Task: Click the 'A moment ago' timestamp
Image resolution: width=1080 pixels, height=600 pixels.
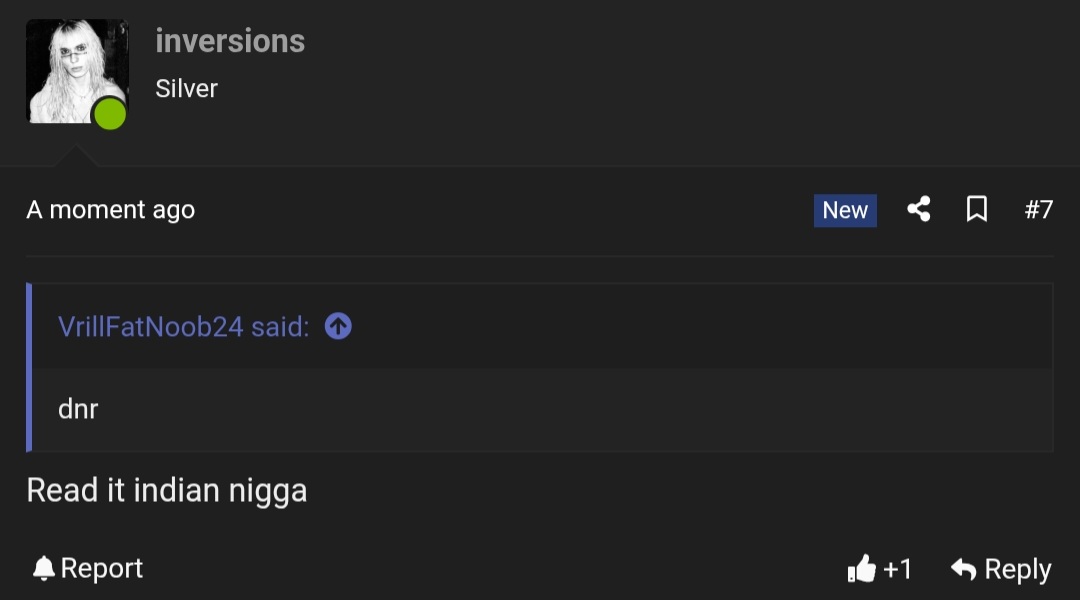Action: [x=110, y=209]
